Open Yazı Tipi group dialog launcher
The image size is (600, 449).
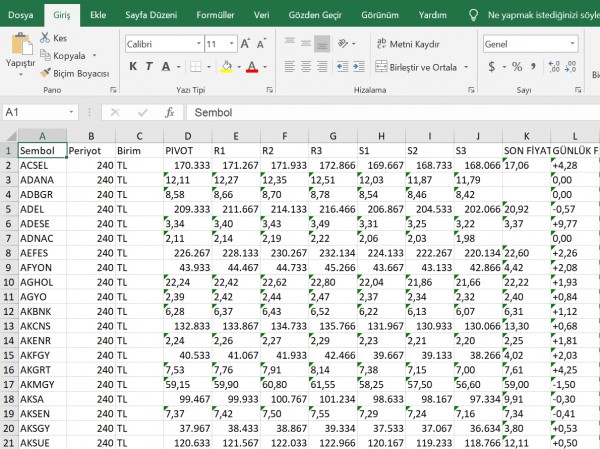[x=270, y=90]
